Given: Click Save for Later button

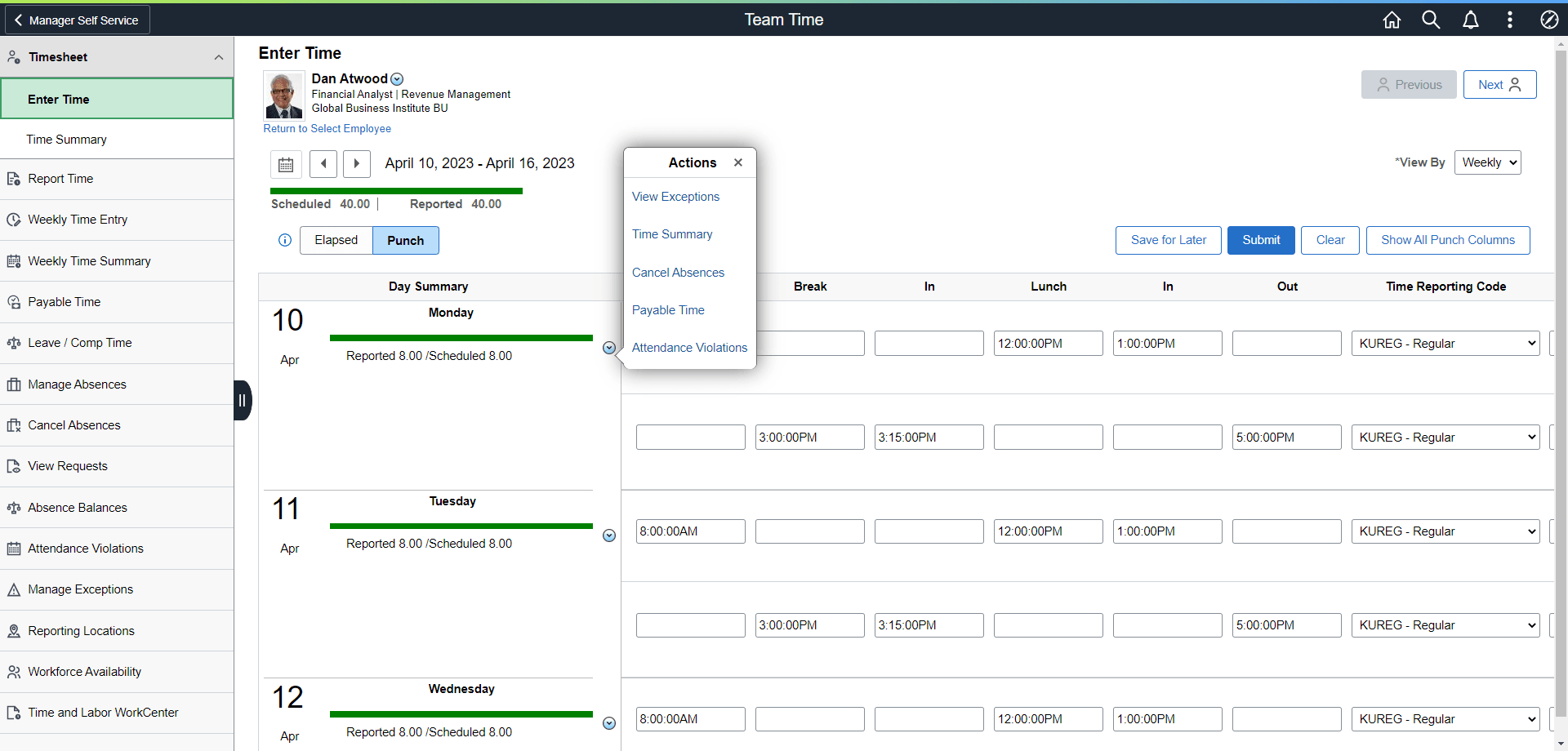Looking at the screenshot, I should 1169,240.
